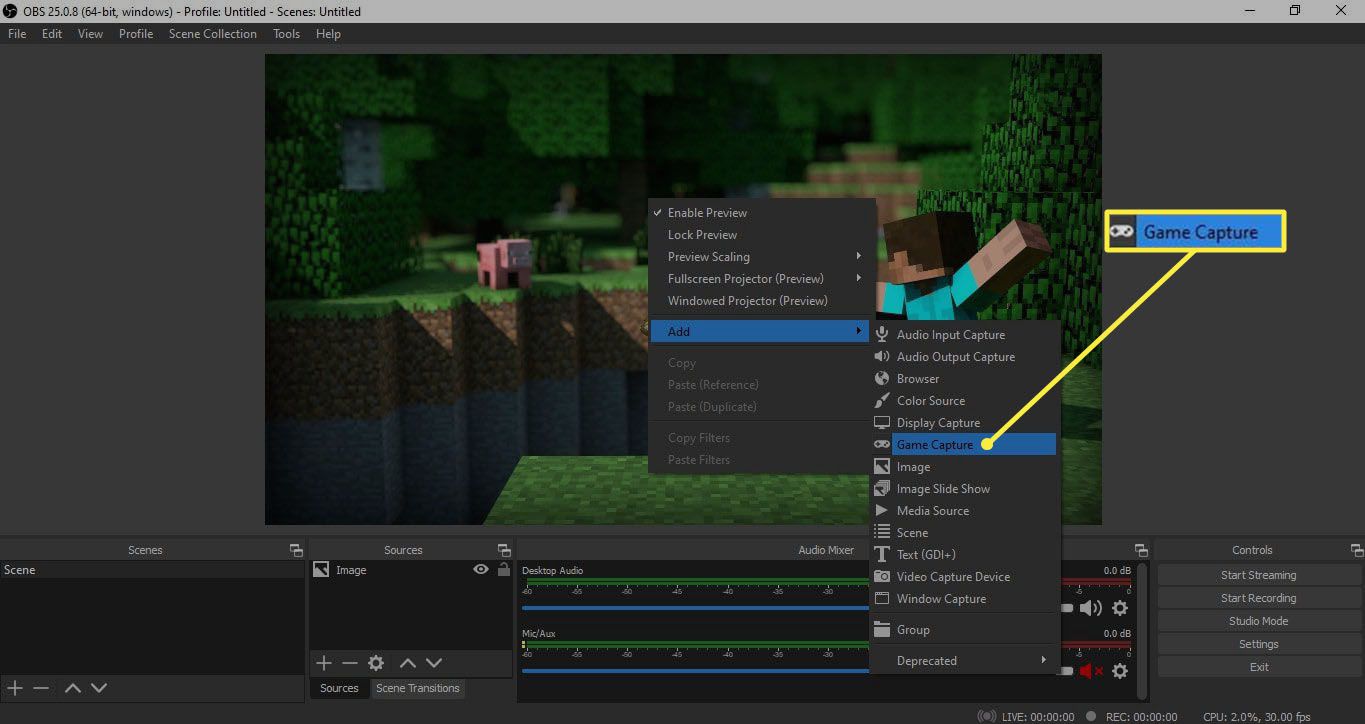
Task: Add a new scene with the plus icon
Action: tap(15, 688)
